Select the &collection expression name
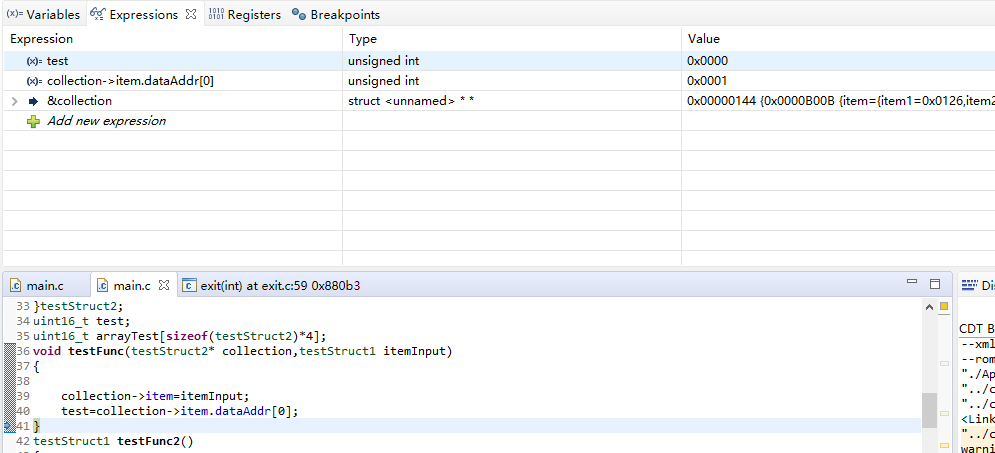 coord(79,101)
